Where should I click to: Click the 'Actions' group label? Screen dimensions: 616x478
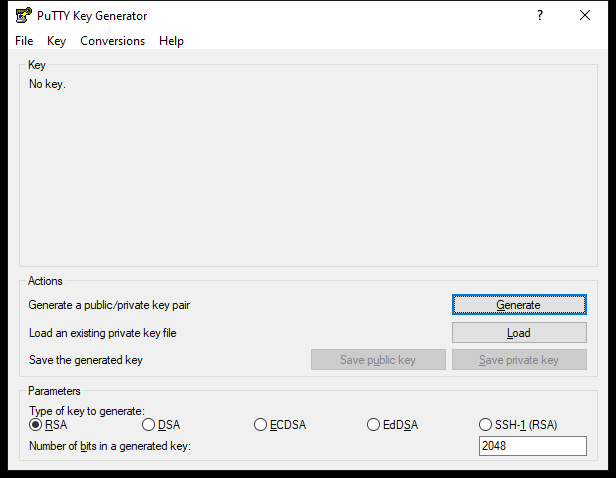45,281
